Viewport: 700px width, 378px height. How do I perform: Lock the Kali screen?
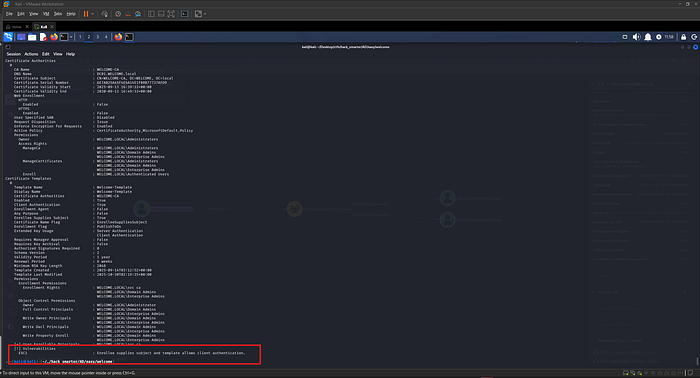click(683, 37)
